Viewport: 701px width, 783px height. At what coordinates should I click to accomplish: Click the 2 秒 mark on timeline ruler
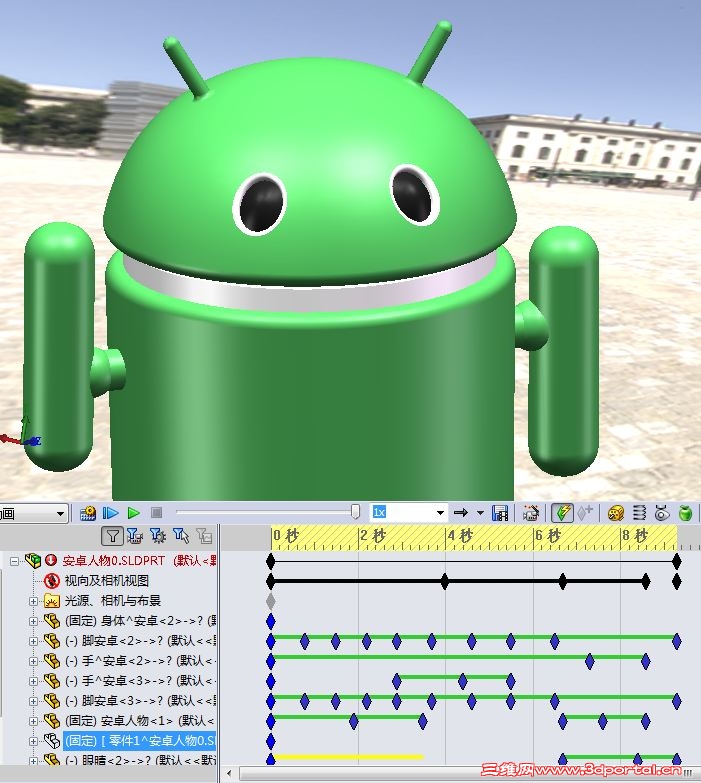click(373, 536)
